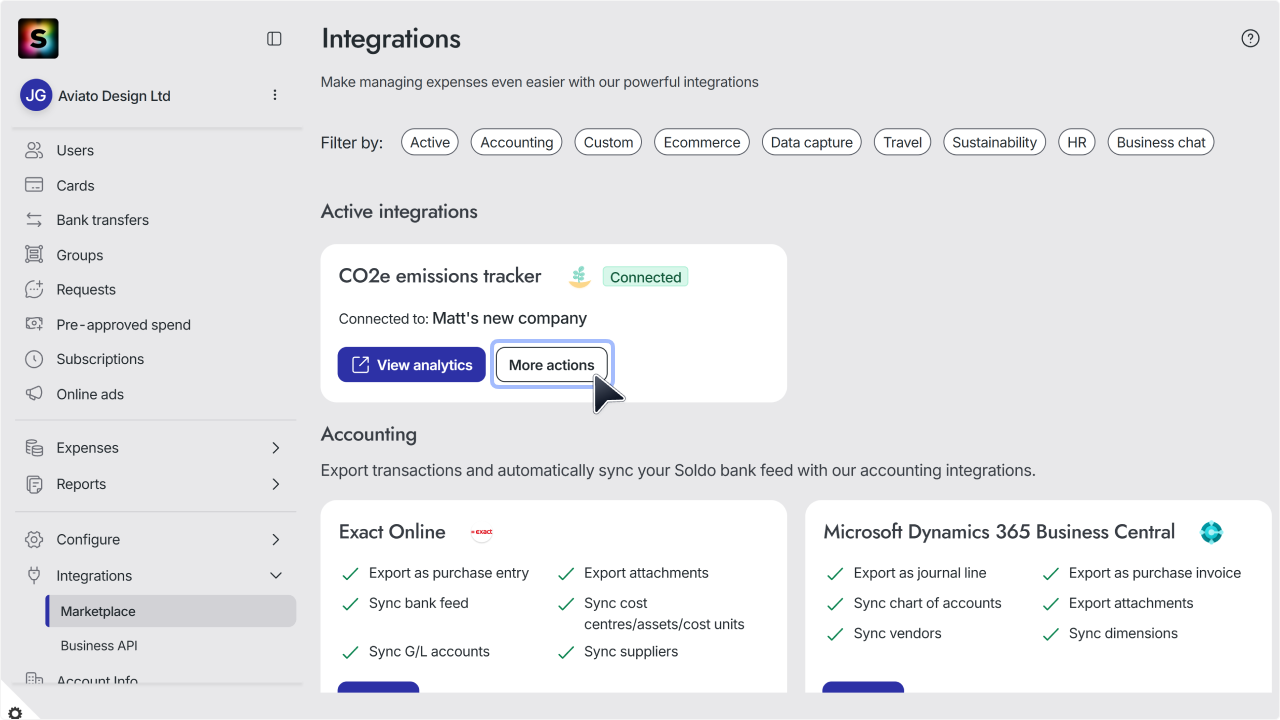Screen dimensions: 1280x720
Task: Click the Aviato Design Ltd company name
Action: click(x=114, y=96)
